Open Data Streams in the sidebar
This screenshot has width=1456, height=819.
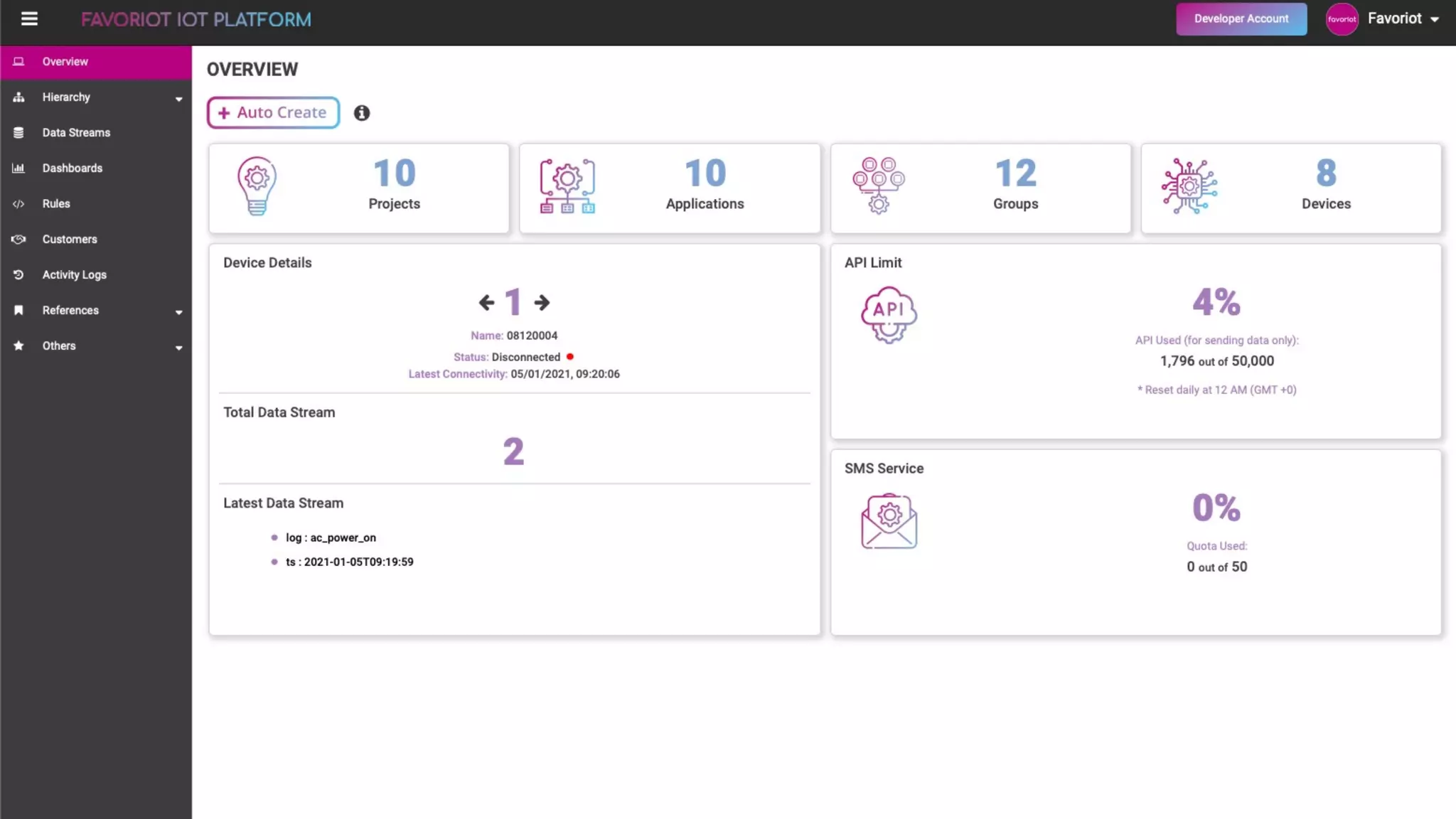[x=76, y=133]
